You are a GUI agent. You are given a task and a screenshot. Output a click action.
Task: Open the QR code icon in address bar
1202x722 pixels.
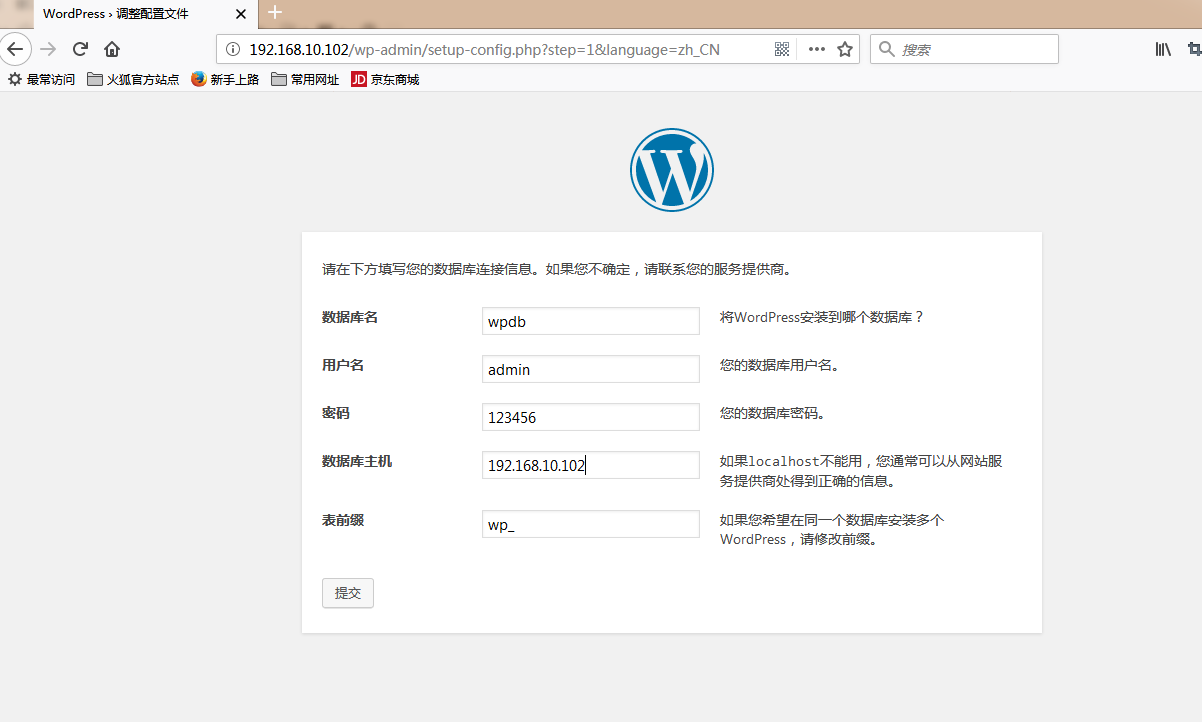[x=782, y=49]
